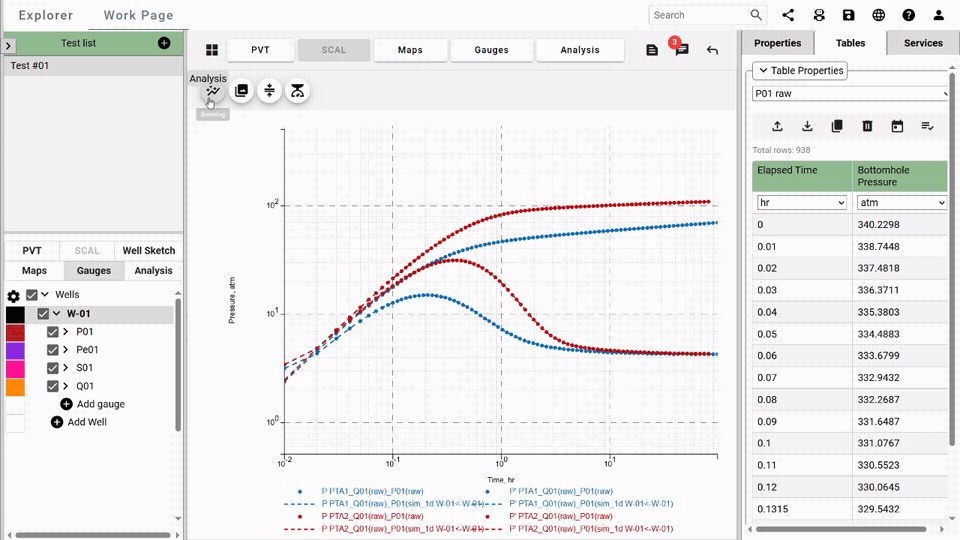Image resolution: width=960 pixels, height=540 pixels.
Task: Click the P01 red color swatch
Action: point(15,332)
